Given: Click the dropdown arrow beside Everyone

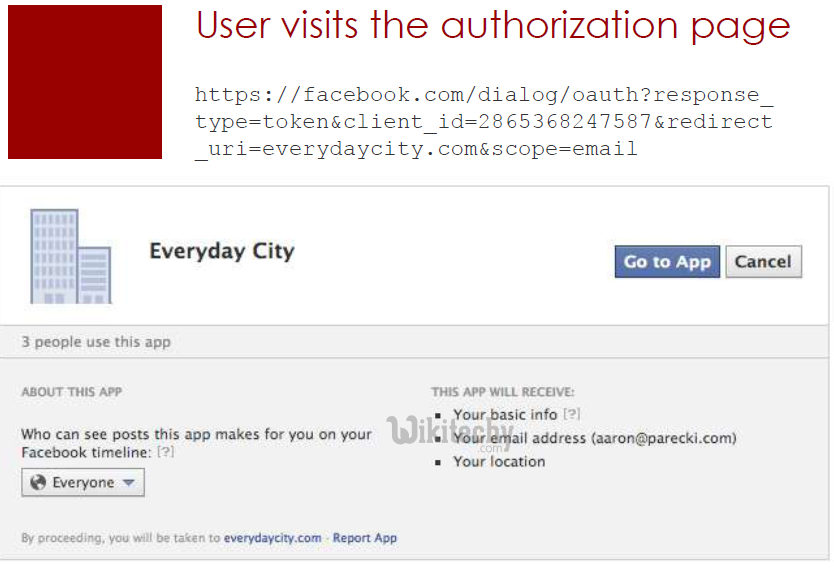Looking at the screenshot, I should click(x=128, y=482).
